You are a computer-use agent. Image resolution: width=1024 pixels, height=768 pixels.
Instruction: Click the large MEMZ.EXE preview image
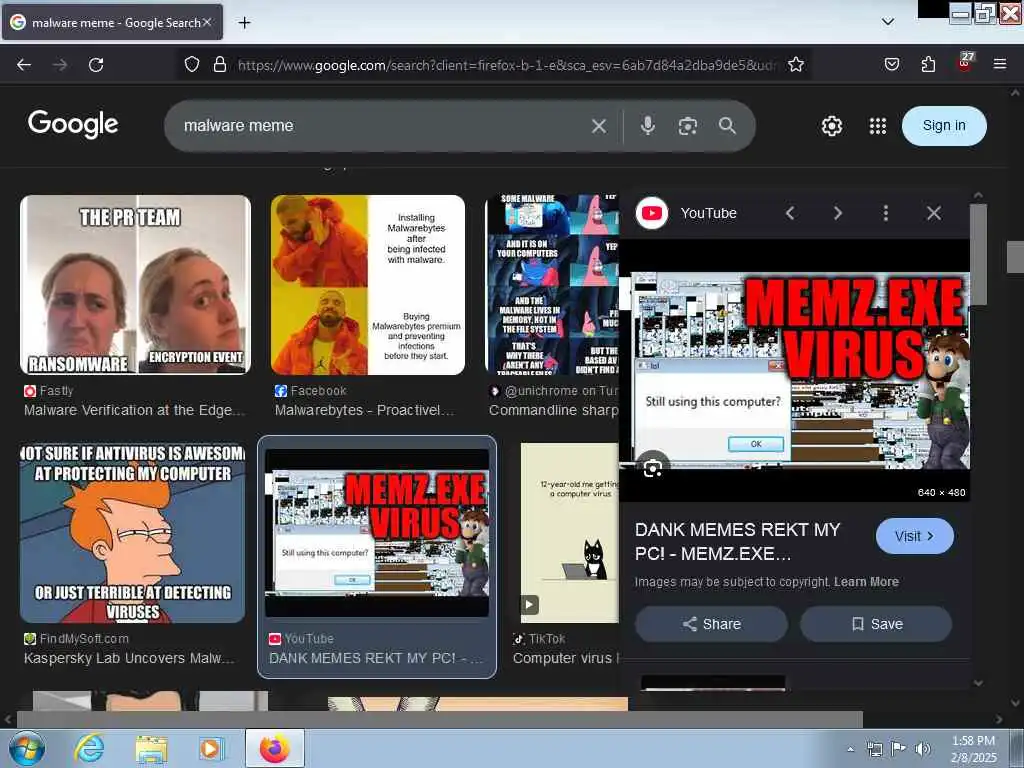(x=794, y=370)
